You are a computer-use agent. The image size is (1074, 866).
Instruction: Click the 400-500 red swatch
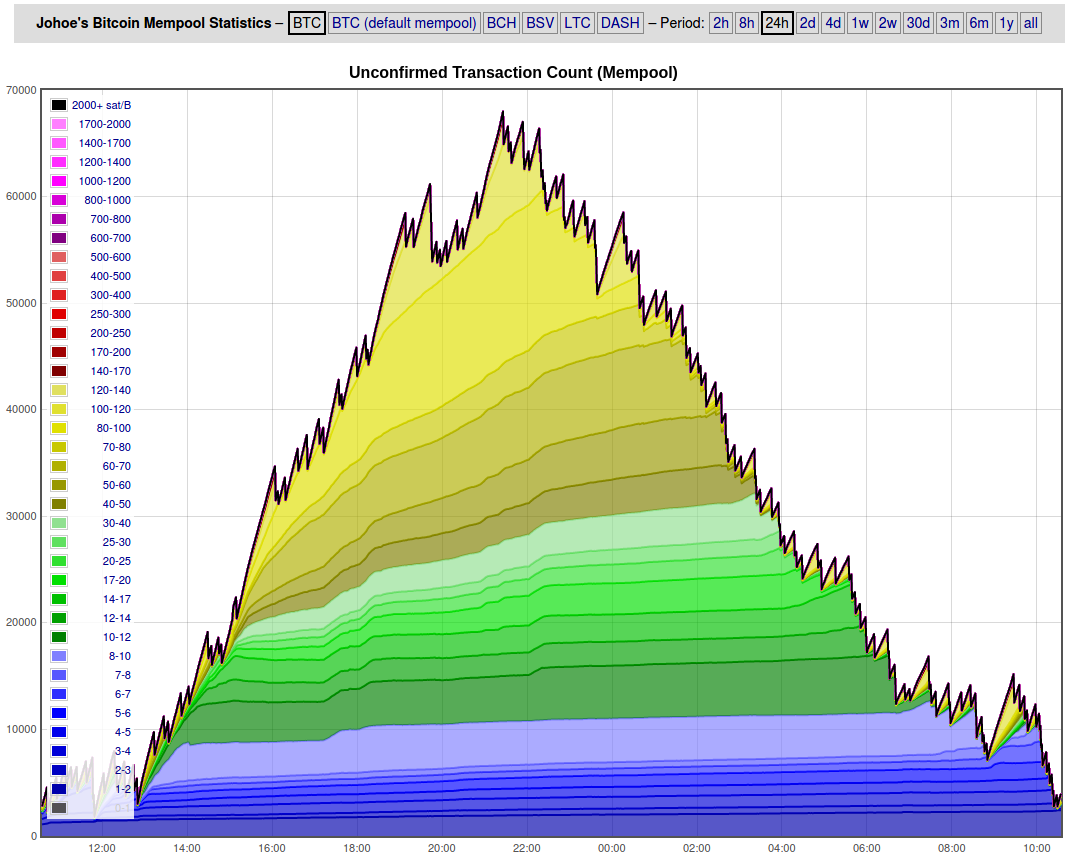pyautogui.click(x=59, y=276)
